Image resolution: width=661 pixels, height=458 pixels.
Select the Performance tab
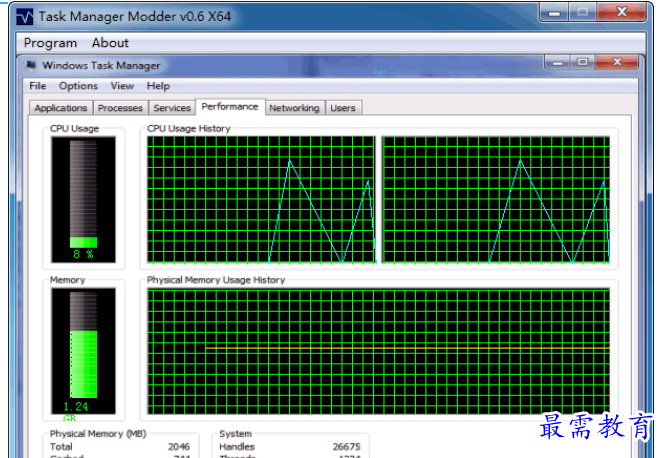click(230, 107)
